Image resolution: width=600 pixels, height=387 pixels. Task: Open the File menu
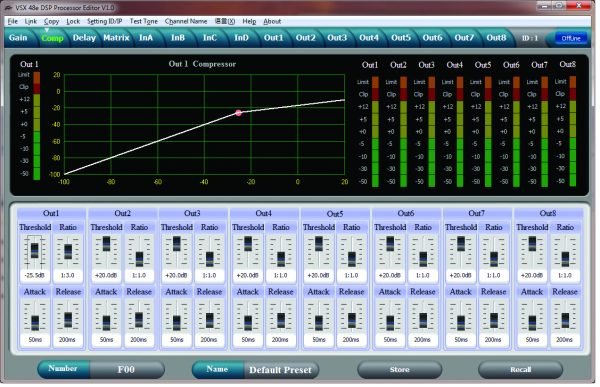click(13, 21)
